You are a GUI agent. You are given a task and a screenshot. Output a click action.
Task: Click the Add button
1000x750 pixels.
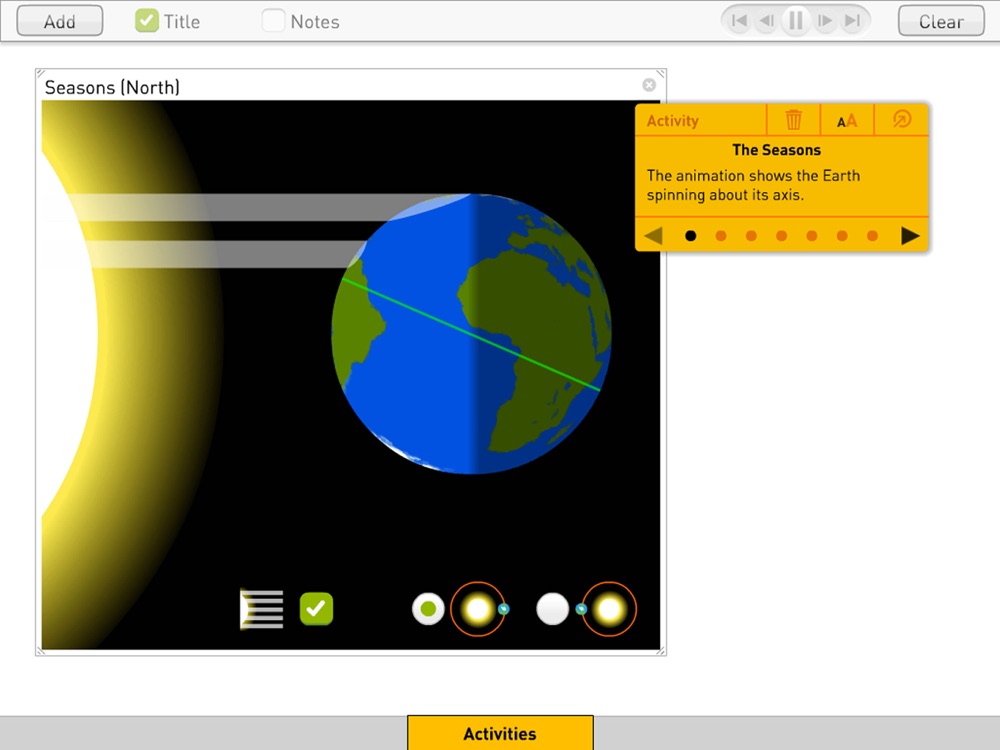(60, 21)
